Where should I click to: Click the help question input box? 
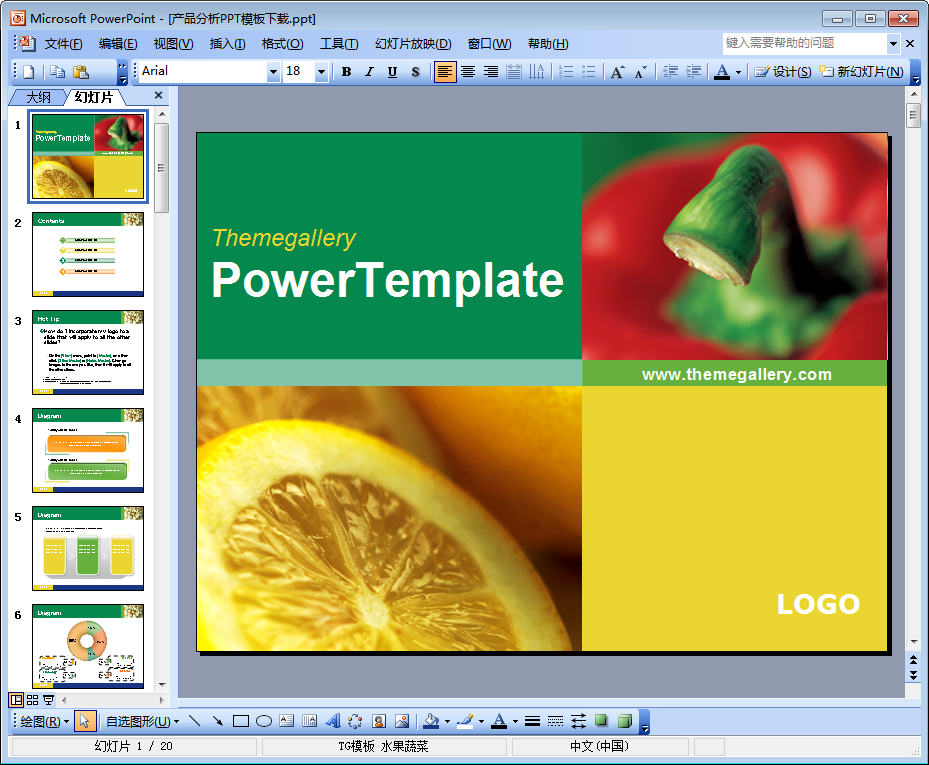pyautogui.click(x=805, y=43)
